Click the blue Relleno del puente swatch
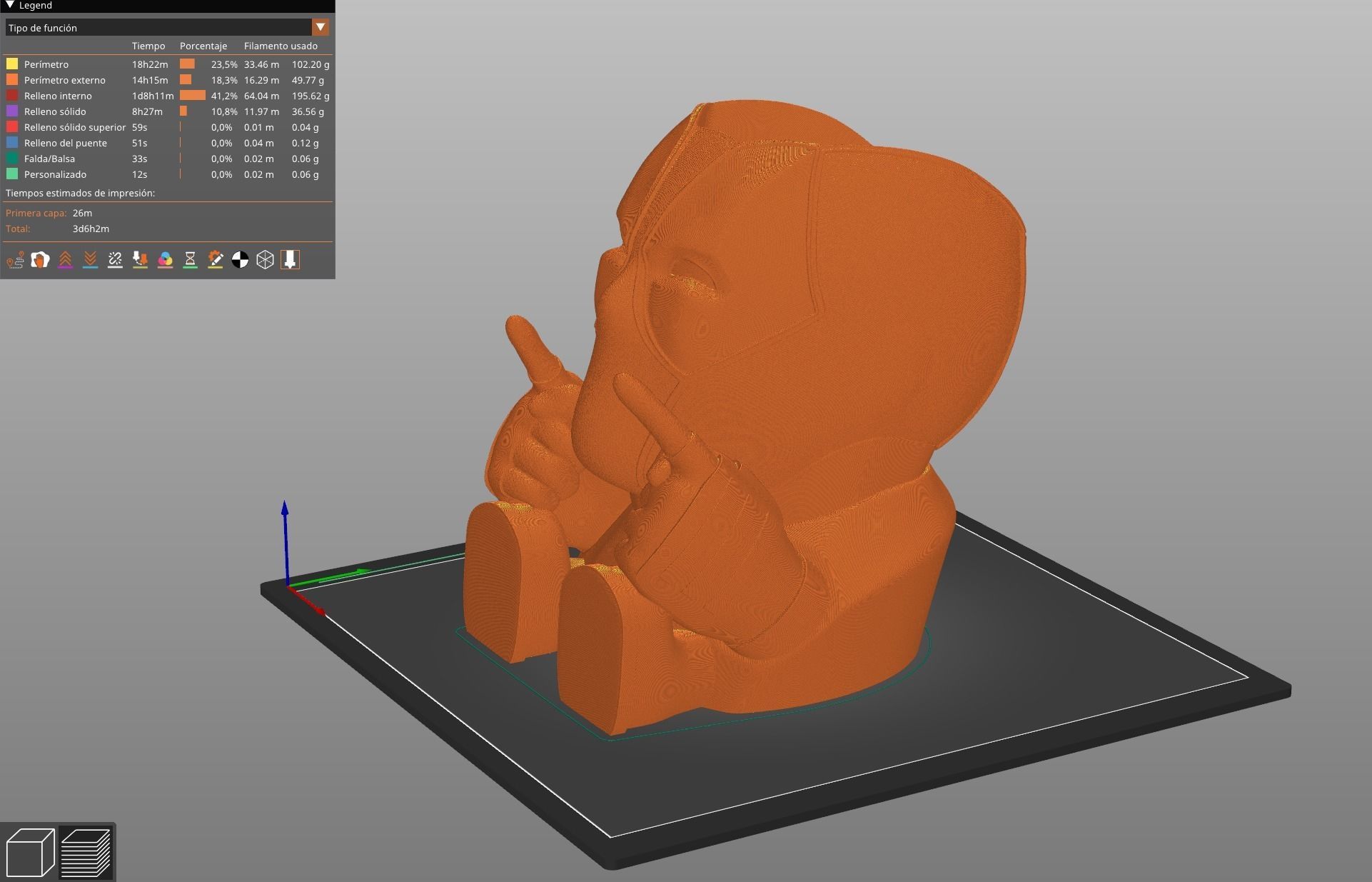This screenshot has height=882, width=1372. (x=12, y=142)
